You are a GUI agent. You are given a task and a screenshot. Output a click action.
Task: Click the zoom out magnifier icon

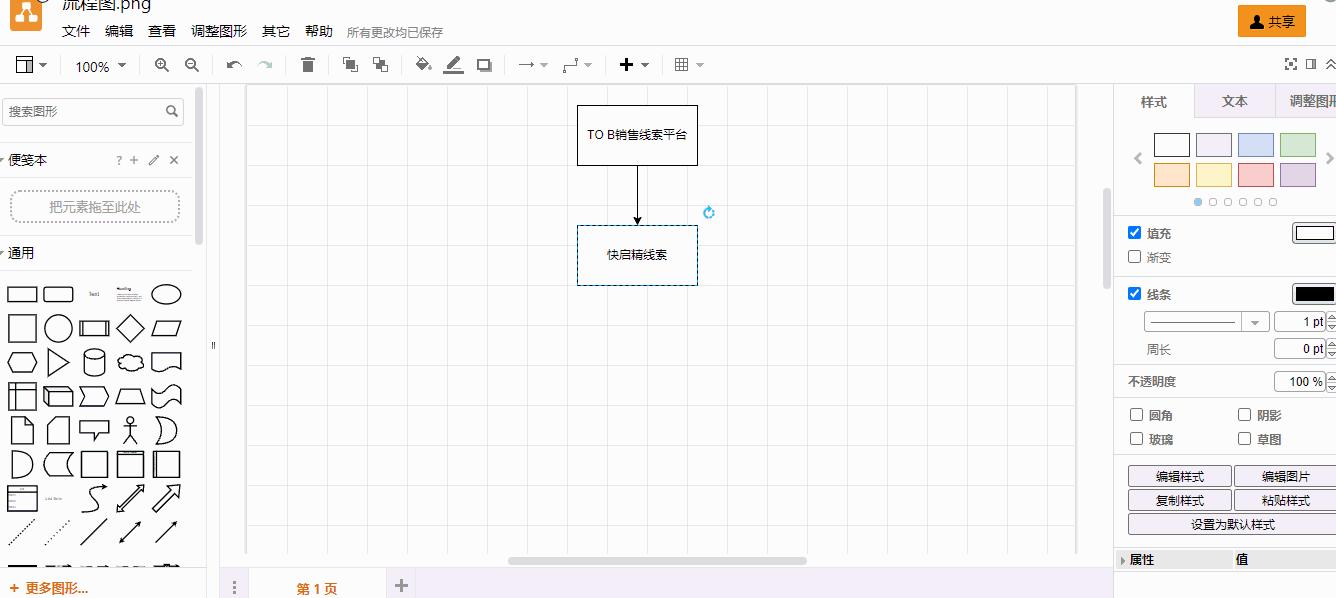pos(192,65)
